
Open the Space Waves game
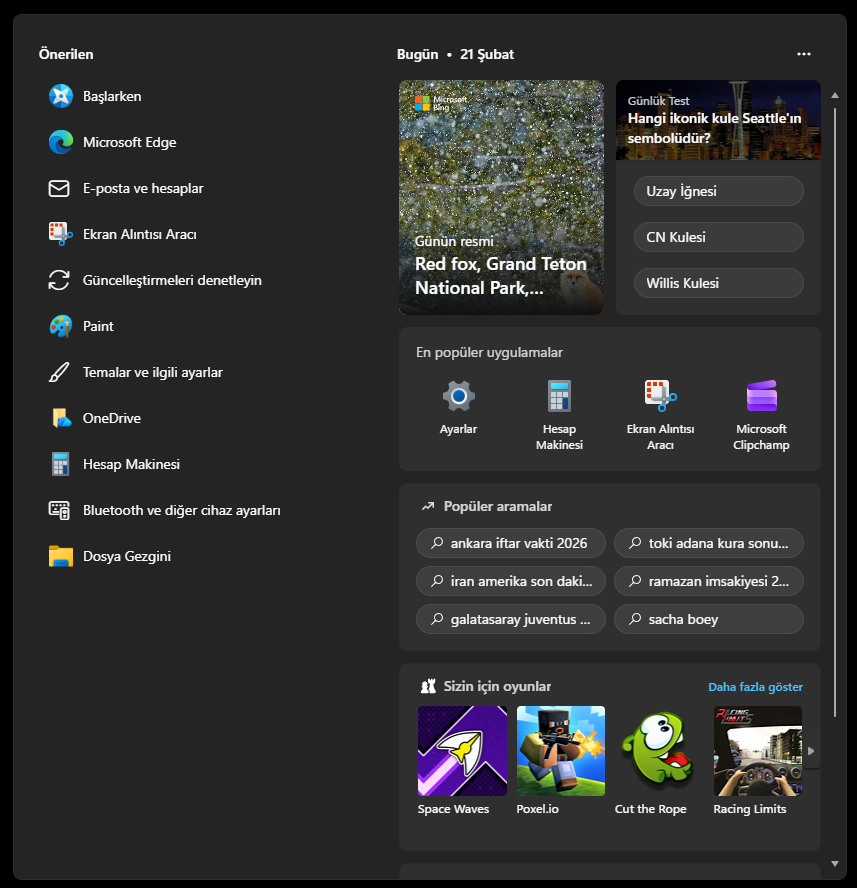tap(462, 761)
